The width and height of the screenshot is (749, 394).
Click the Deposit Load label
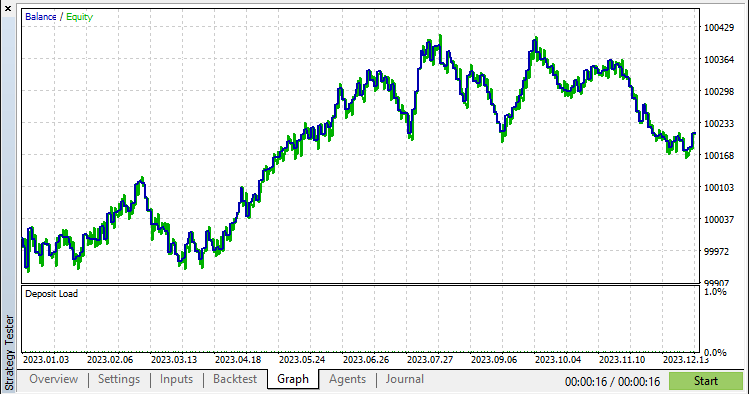(x=52, y=294)
